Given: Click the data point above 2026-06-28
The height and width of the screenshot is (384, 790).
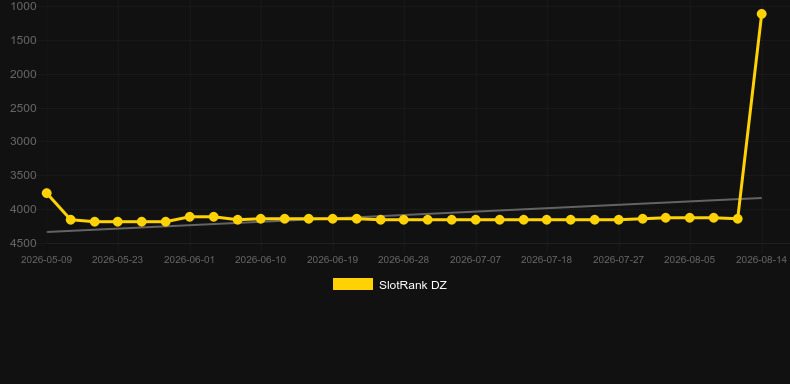Looking at the screenshot, I should click(404, 220).
